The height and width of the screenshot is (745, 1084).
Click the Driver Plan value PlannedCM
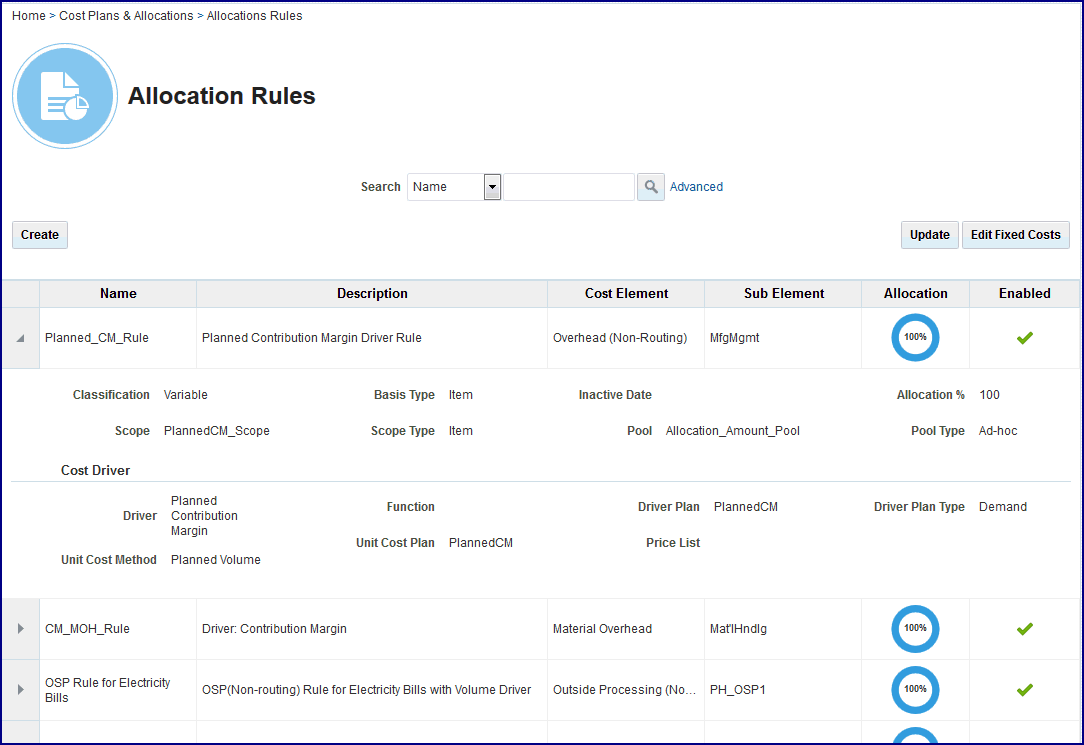[x=745, y=507]
